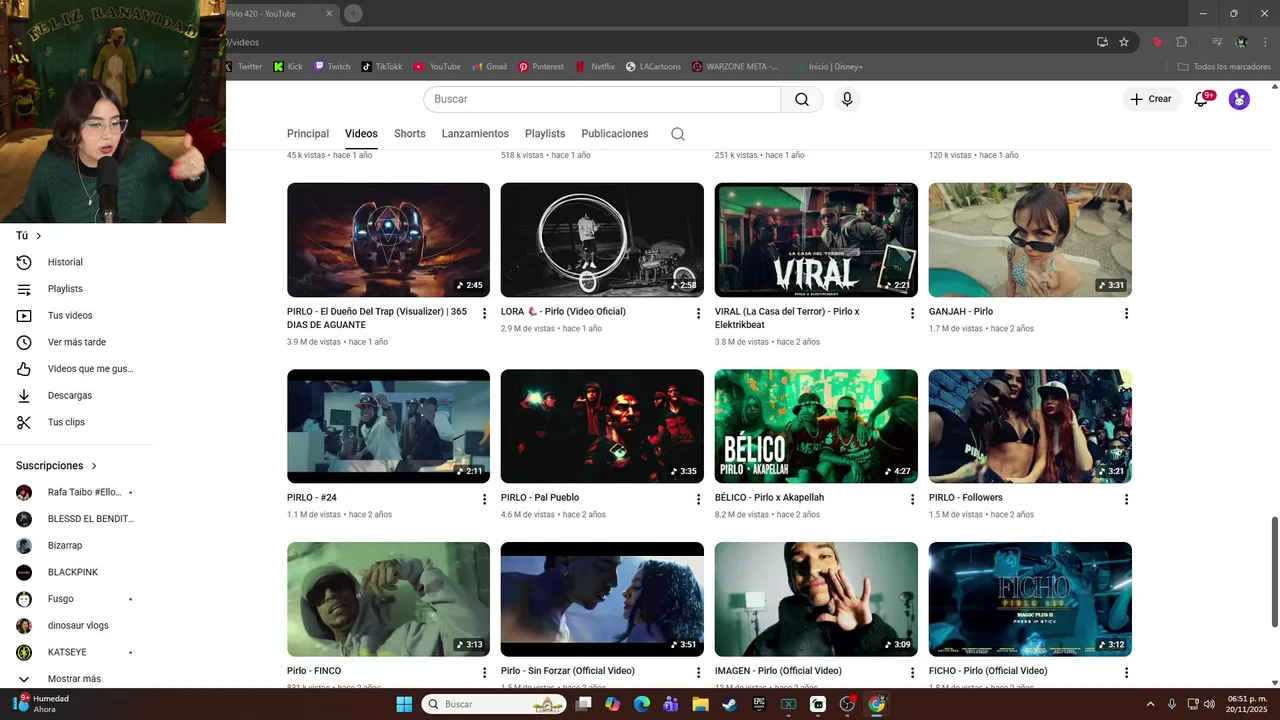Expand the Tú section chevron
1280x720 pixels.
click(39, 236)
